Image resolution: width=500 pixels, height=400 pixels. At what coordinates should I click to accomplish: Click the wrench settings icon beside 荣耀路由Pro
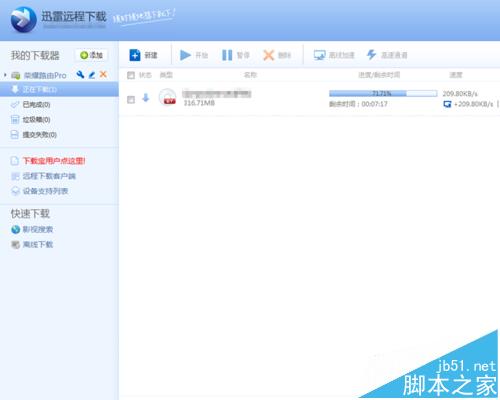click(80, 75)
